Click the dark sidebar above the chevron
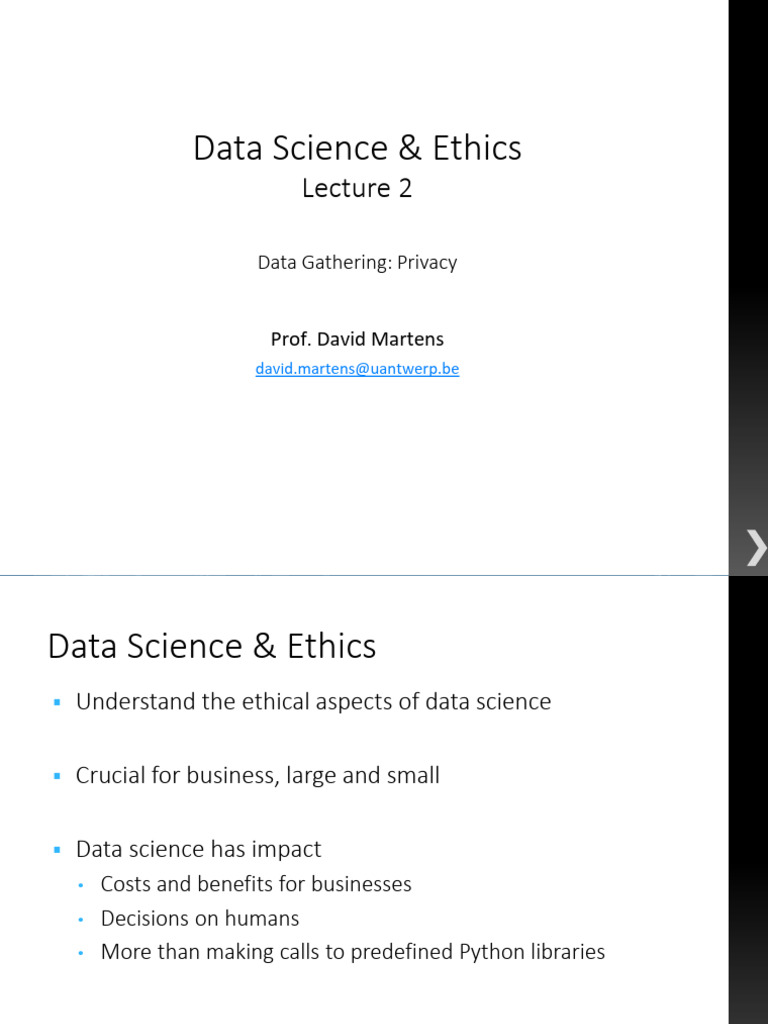Viewport: 768px width, 1024px height. pyautogui.click(x=747, y=250)
